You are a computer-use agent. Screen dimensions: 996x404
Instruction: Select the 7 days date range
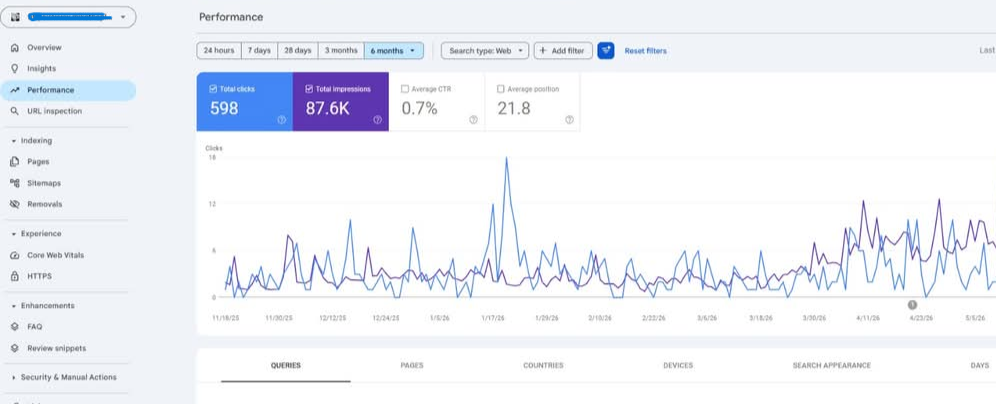(259, 51)
